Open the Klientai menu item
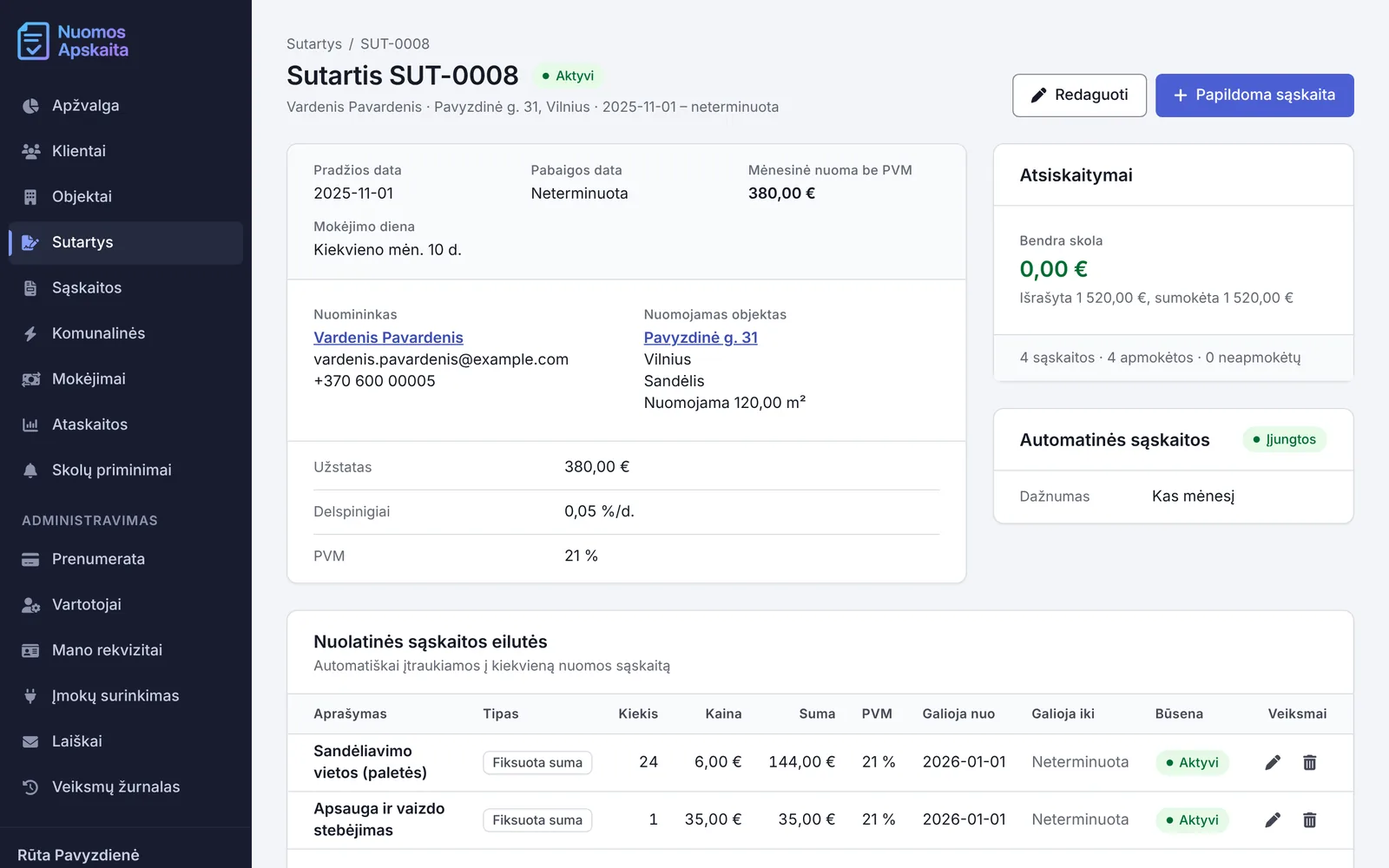This screenshot has width=1389, height=868. pos(126,151)
